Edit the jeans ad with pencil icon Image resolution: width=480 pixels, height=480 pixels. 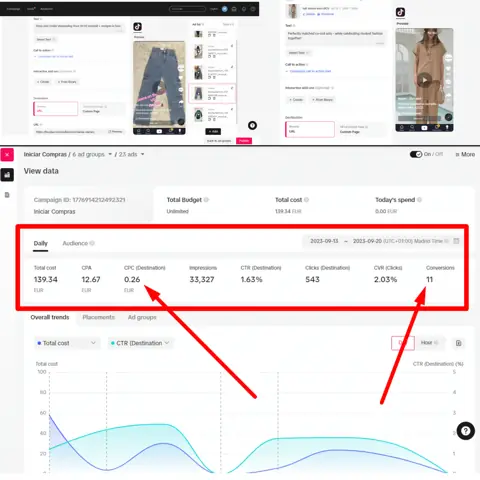click(x=232, y=88)
